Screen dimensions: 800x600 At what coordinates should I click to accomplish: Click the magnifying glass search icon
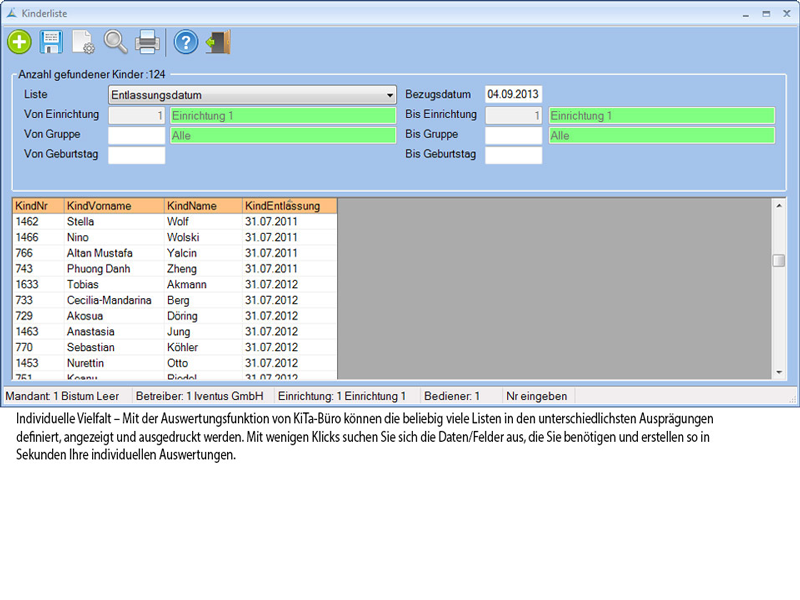click(115, 42)
